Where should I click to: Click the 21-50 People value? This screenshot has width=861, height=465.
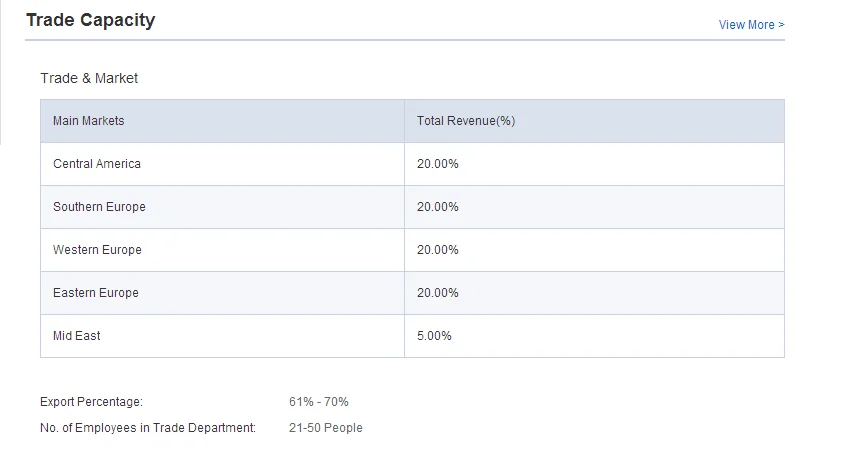(326, 428)
